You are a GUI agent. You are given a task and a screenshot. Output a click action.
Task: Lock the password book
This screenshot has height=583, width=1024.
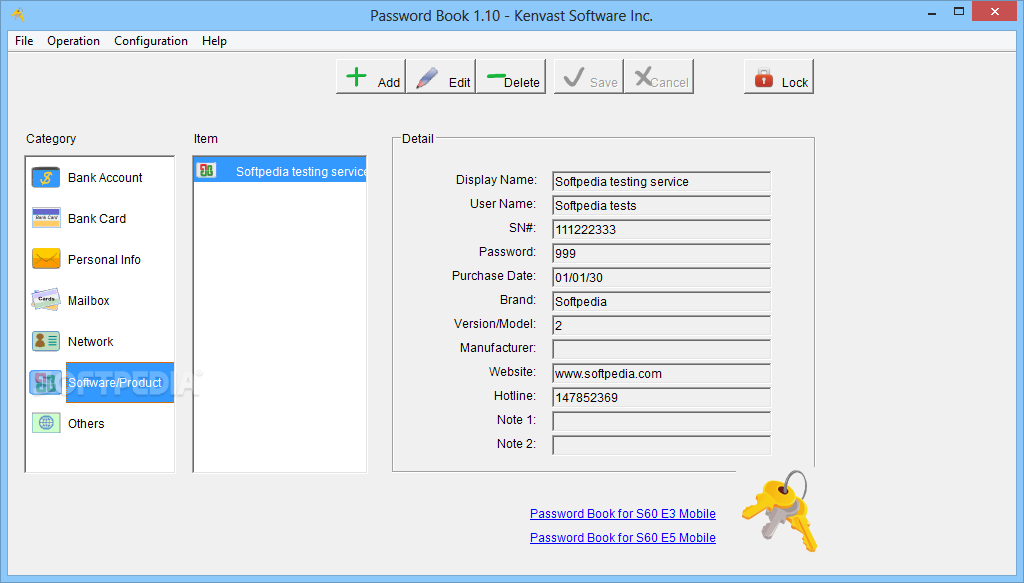778,77
